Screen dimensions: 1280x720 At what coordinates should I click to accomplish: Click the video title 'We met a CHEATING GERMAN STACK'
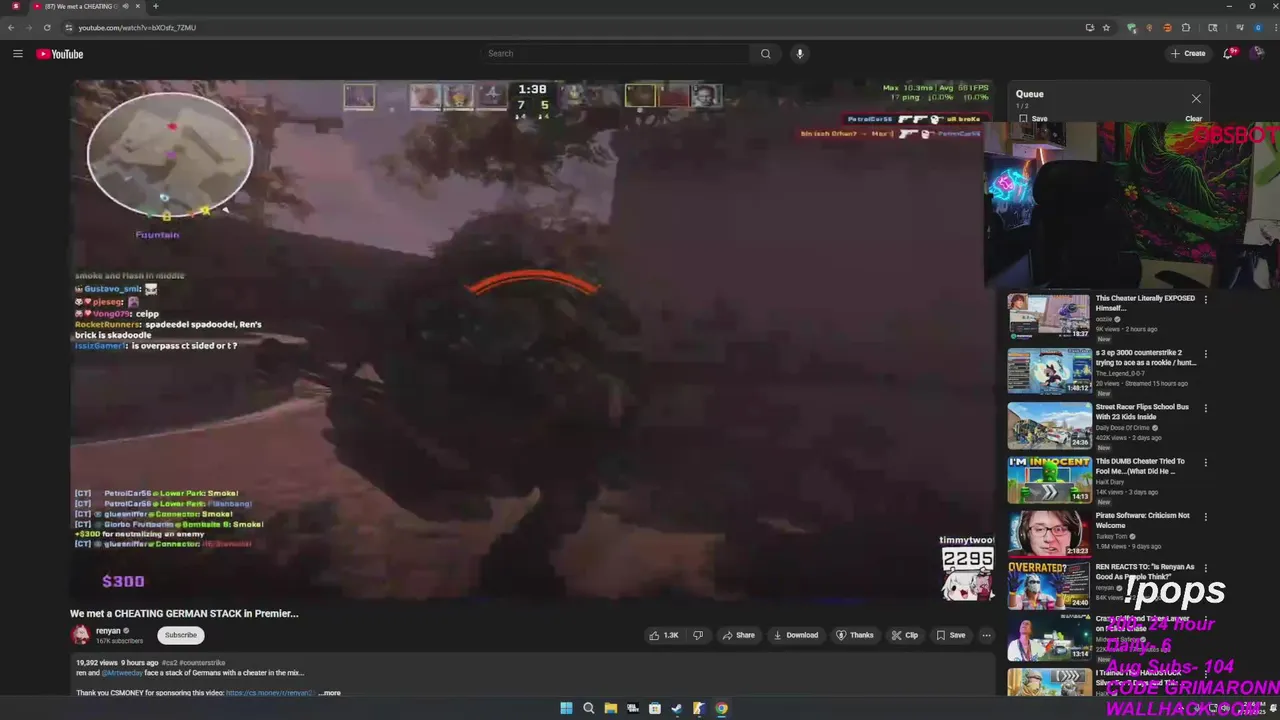click(x=184, y=613)
